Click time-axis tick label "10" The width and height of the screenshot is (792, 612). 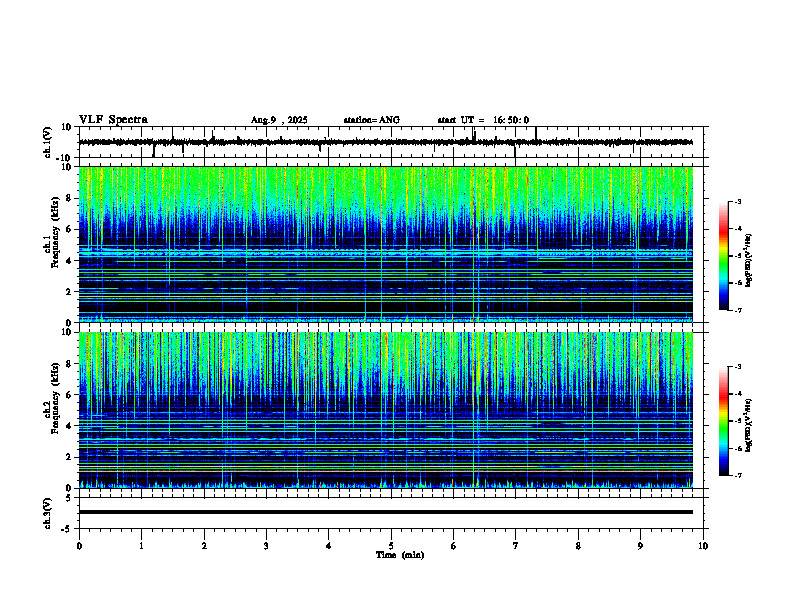(x=703, y=546)
